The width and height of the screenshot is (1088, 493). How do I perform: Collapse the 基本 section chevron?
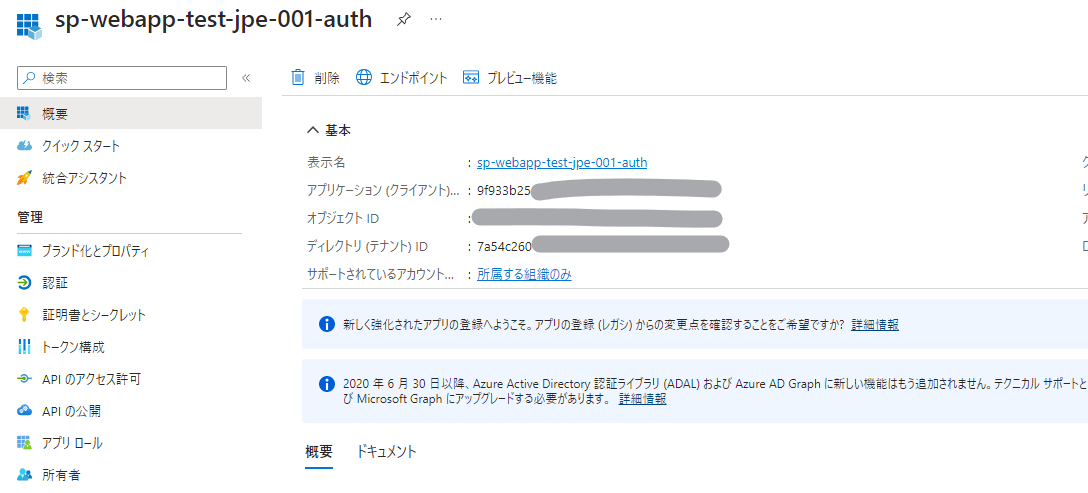[313, 130]
